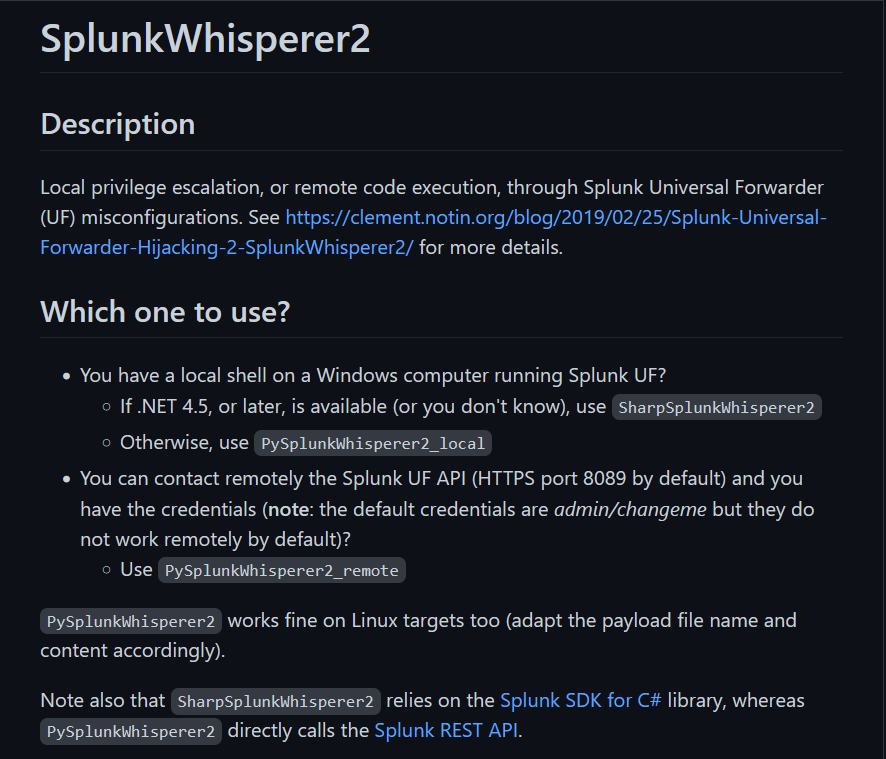Click the Description section heading
Viewport: 886px width, 759px height.
click(118, 124)
